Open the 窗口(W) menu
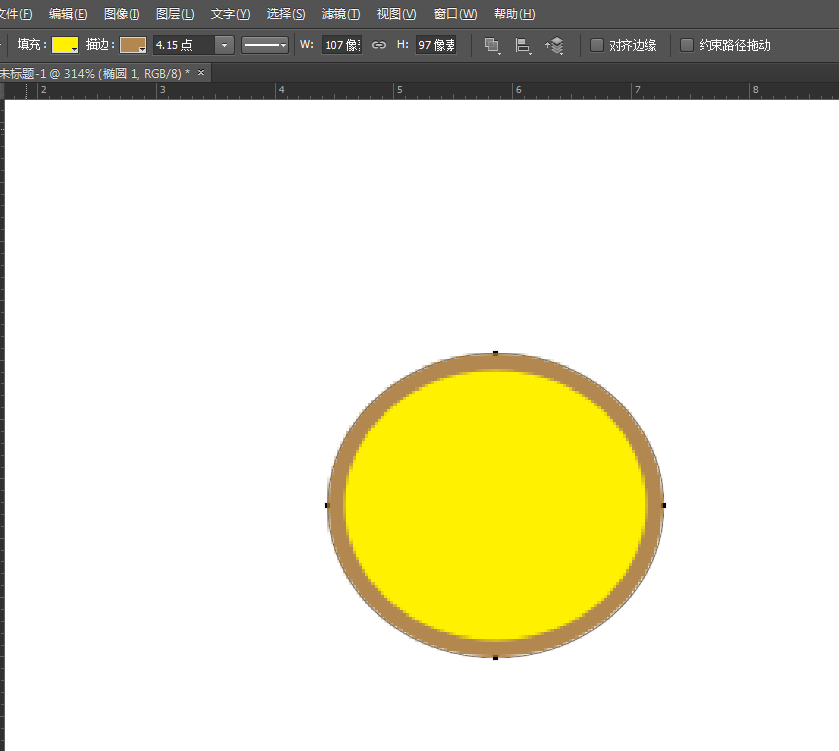 (455, 14)
